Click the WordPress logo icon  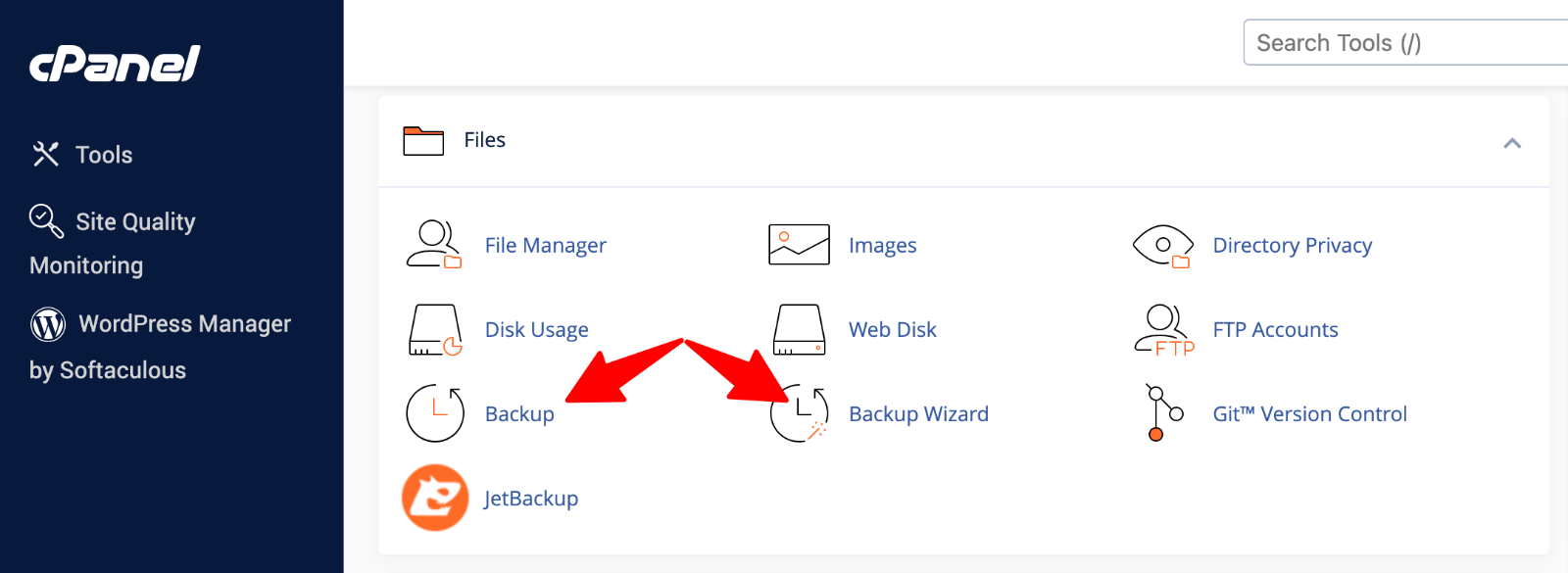click(48, 324)
